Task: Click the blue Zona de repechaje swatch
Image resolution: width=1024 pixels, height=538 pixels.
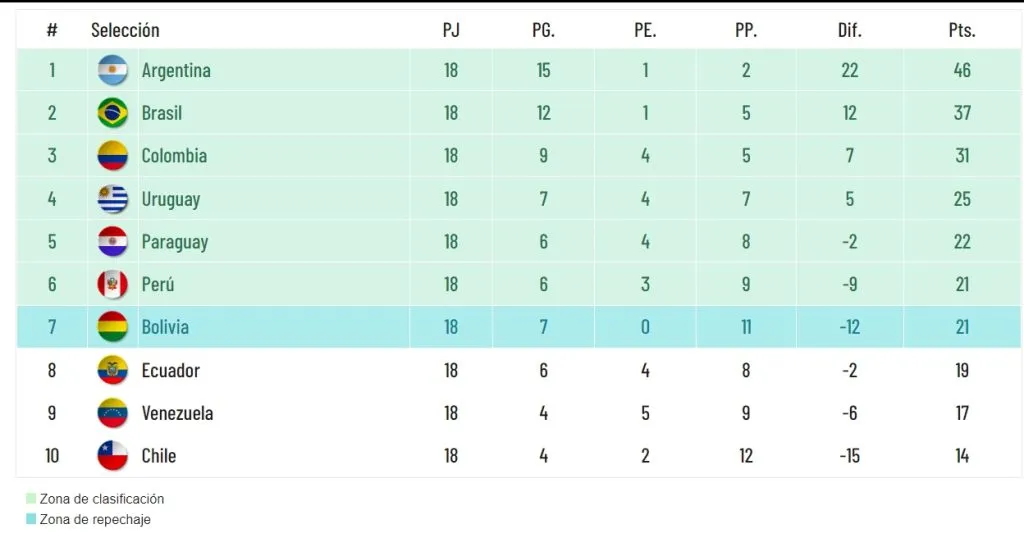Action: point(31,520)
